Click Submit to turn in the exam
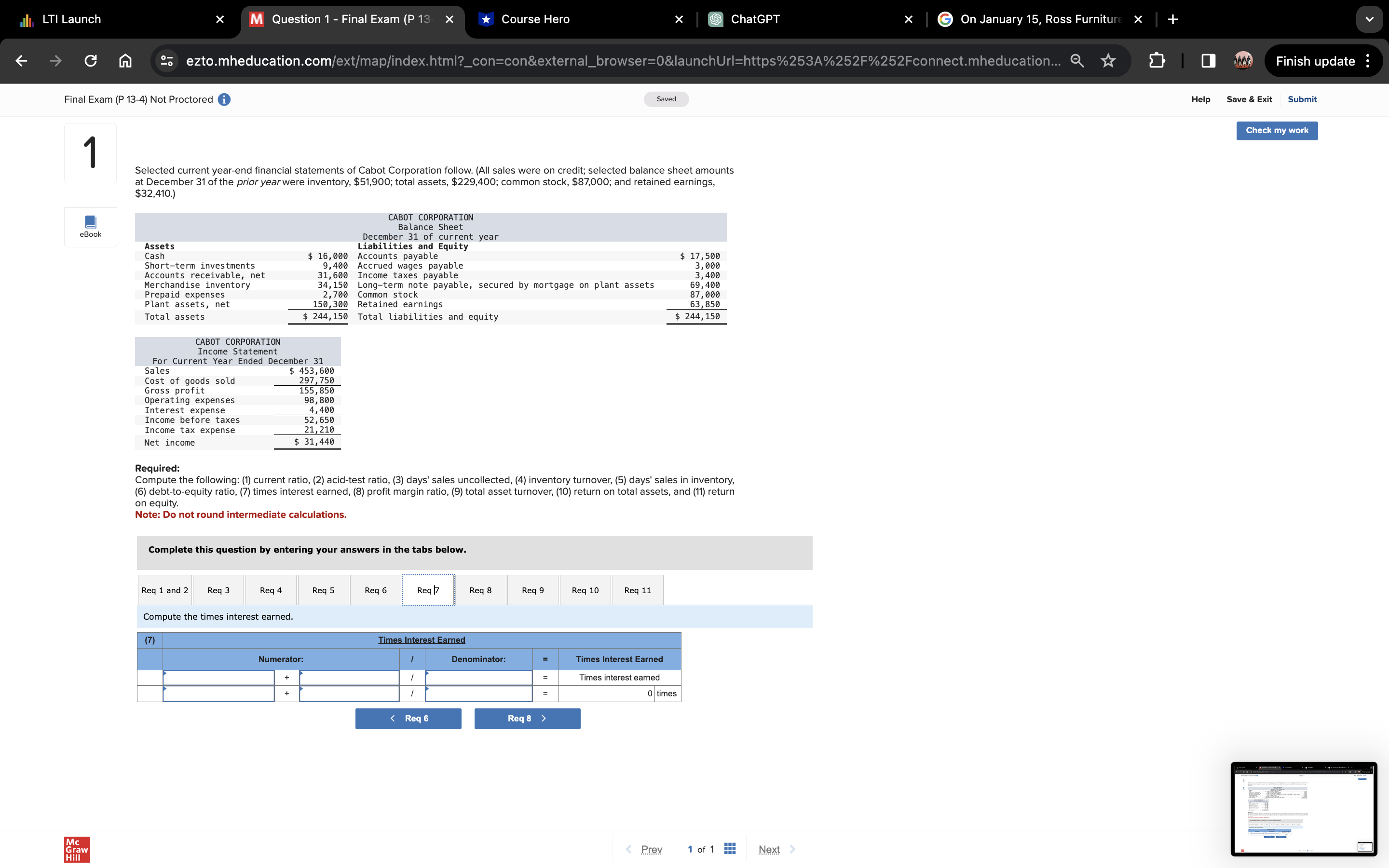Viewport: 1389px width, 868px height. 1302,99
